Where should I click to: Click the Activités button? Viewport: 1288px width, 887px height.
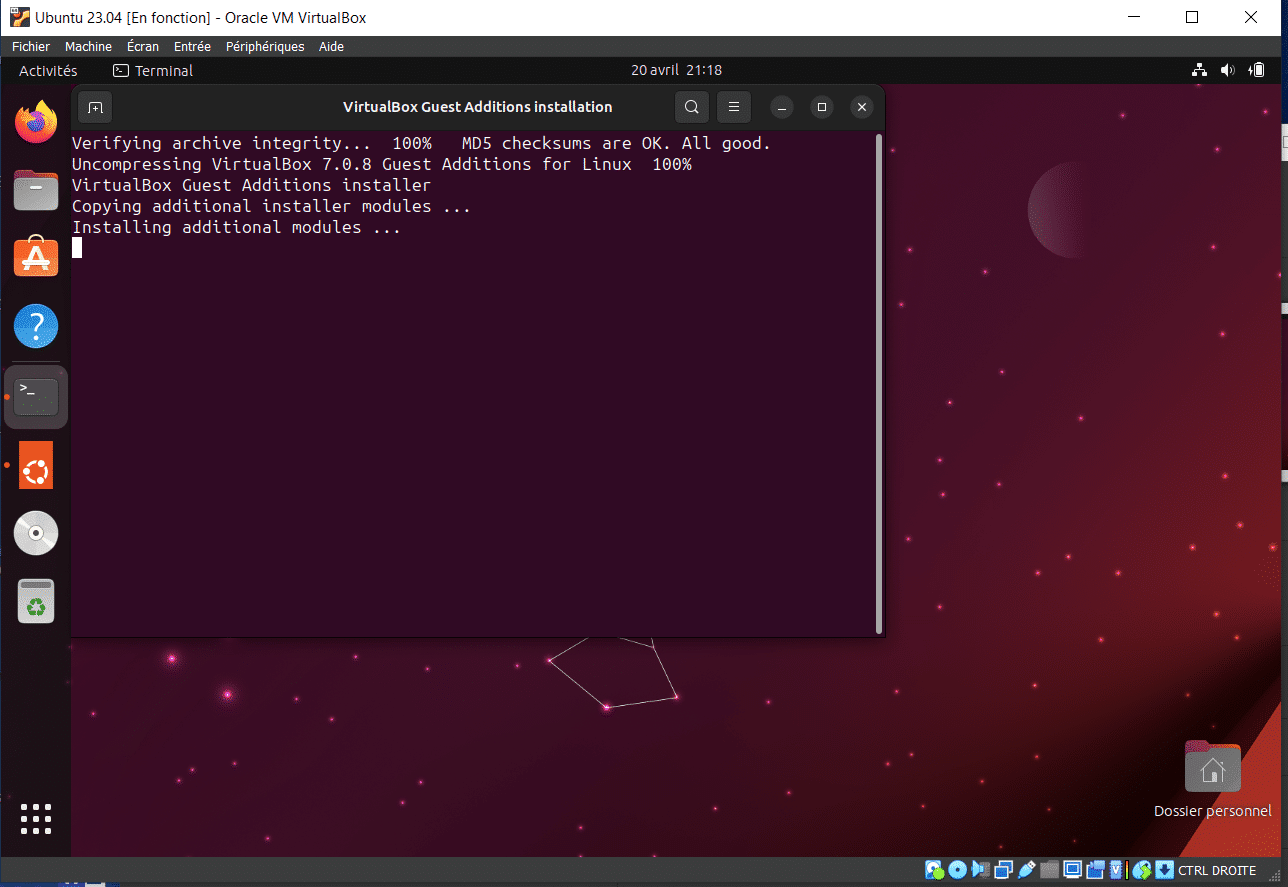coord(48,70)
